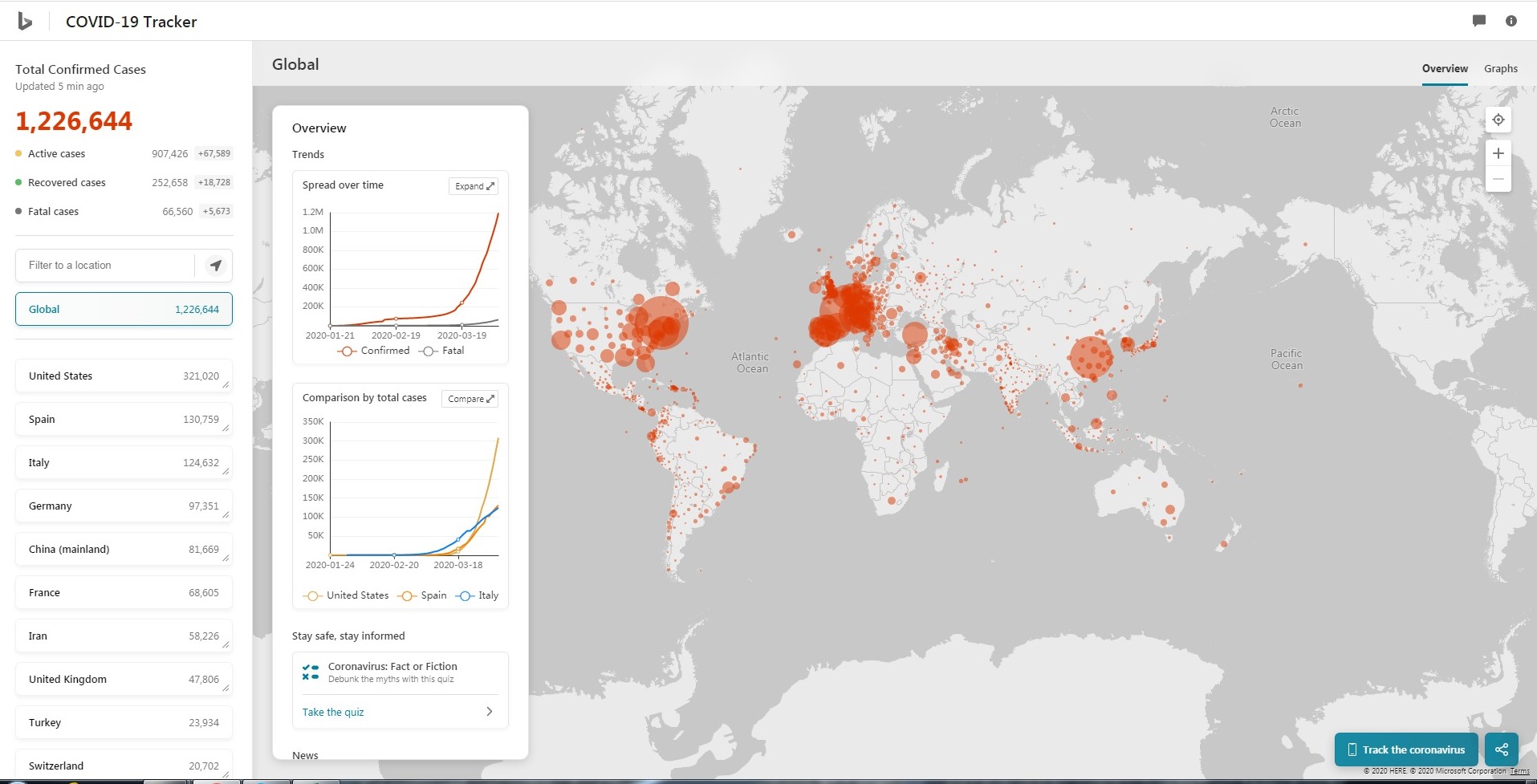Switch to the Graphs tab
This screenshot has width=1537, height=784.
pyautogui.click(x=1500, y=69)
